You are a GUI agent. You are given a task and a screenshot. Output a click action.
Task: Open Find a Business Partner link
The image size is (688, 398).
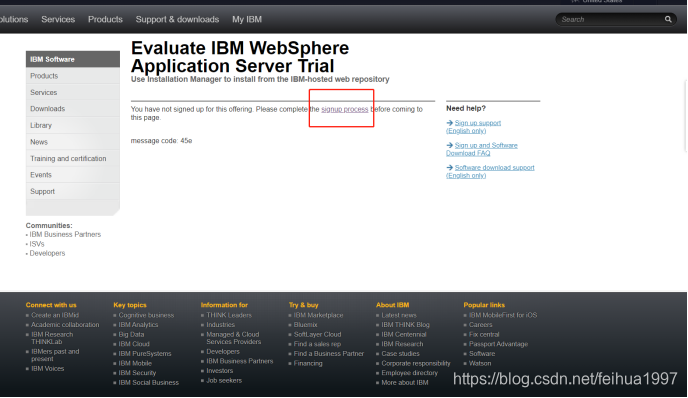(x=329, y=354)
